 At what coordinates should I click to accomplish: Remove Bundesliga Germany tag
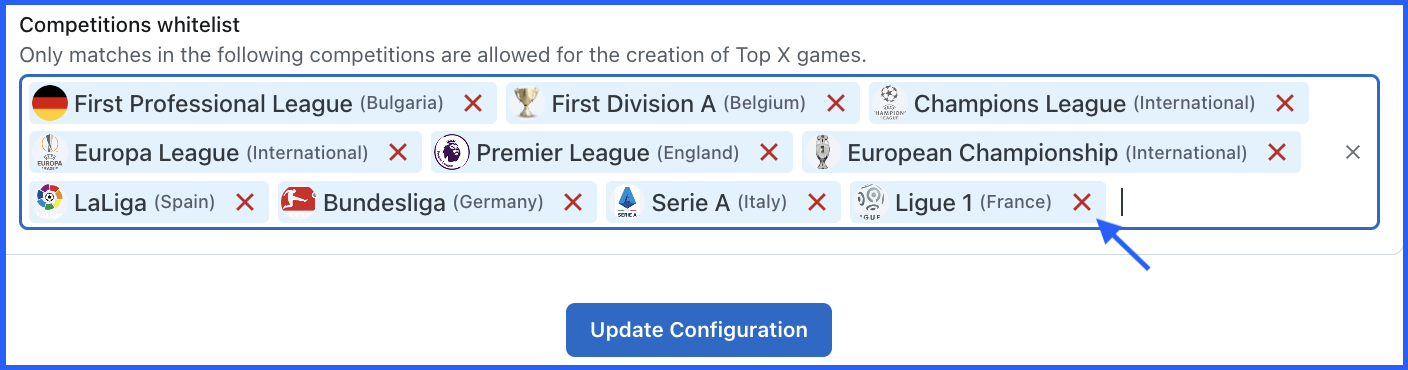click(573, 202)
